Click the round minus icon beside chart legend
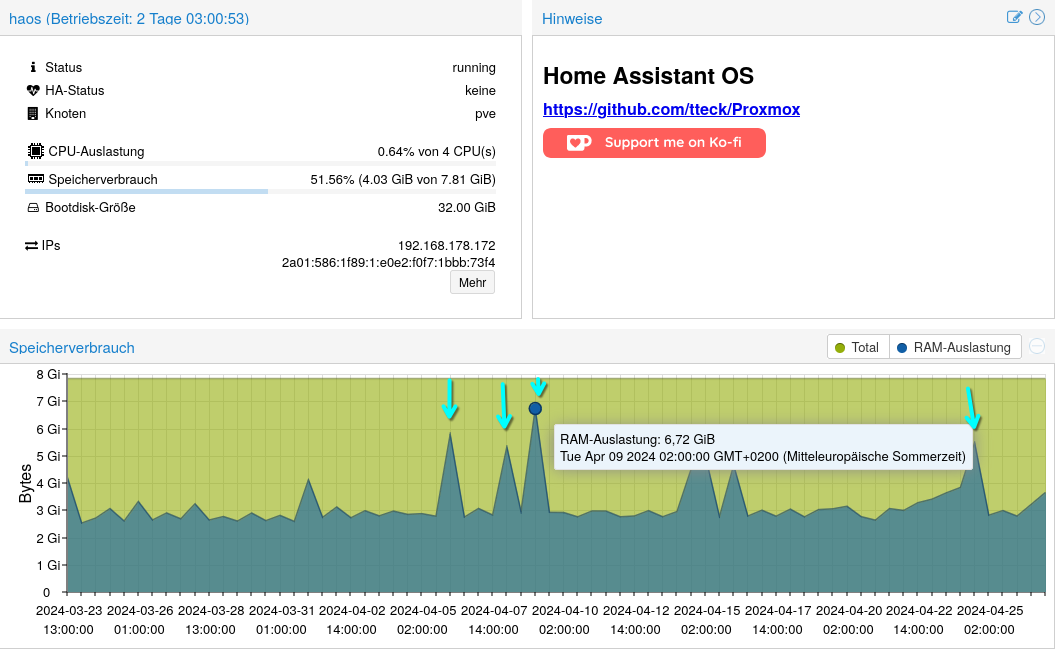 [x=1037, y=347]
